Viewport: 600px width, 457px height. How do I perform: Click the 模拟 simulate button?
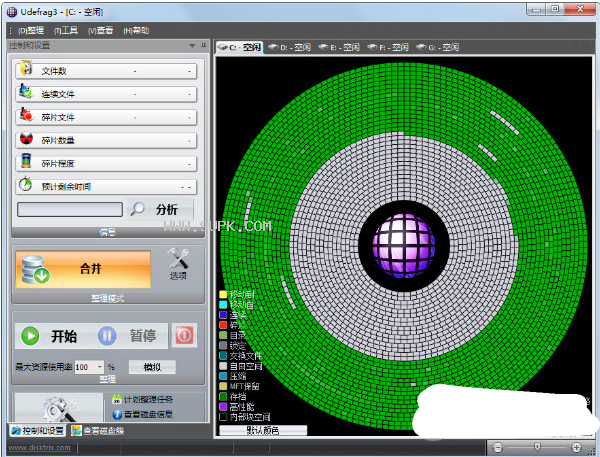coord(152,367)
